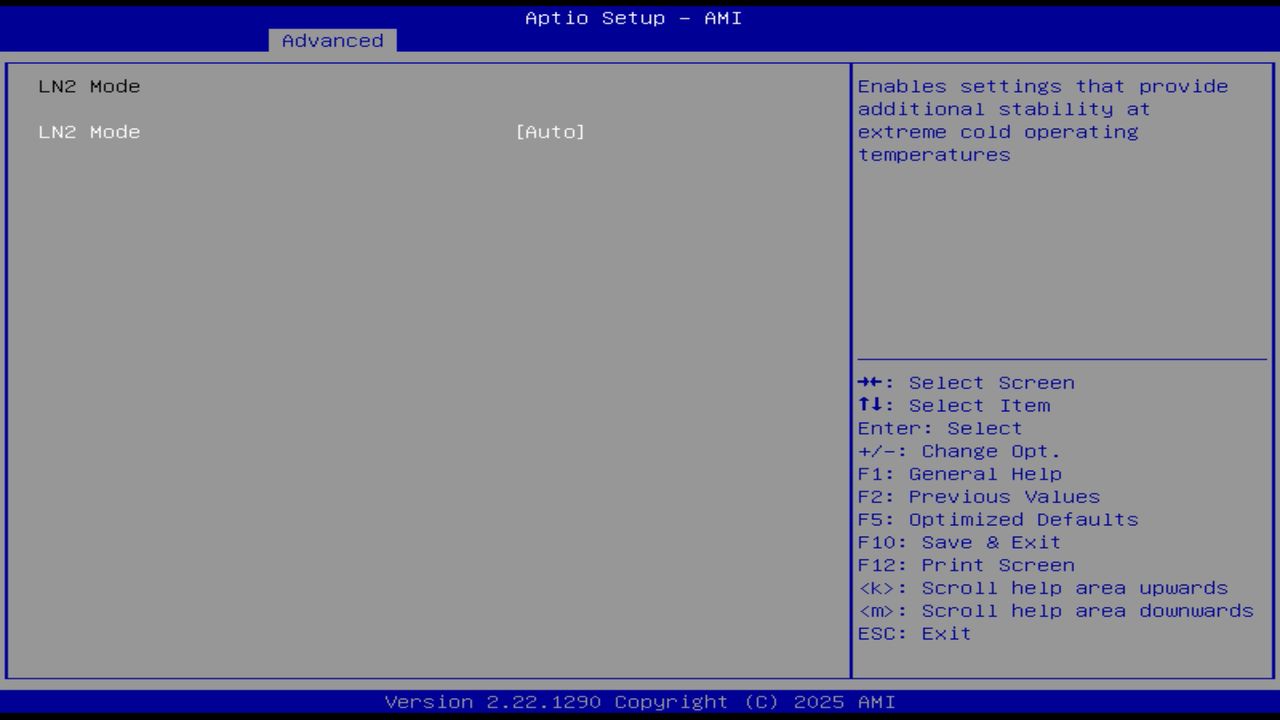Switch to the Advanced tab
1280x720 pixels.
pos(331,40)
